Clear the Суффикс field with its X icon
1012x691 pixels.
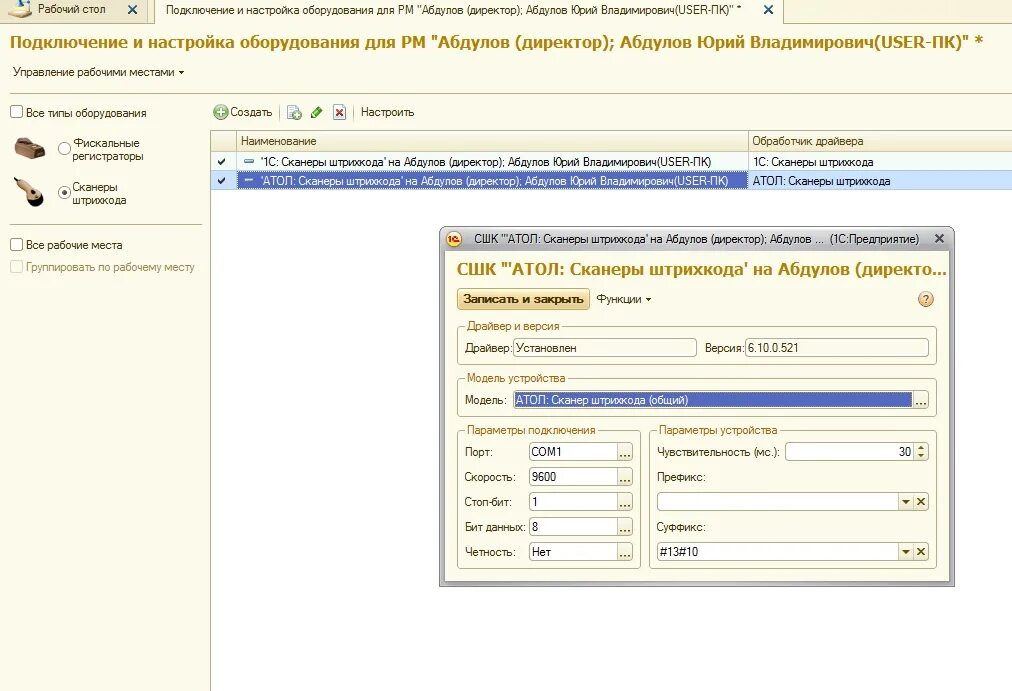[921, 552]
